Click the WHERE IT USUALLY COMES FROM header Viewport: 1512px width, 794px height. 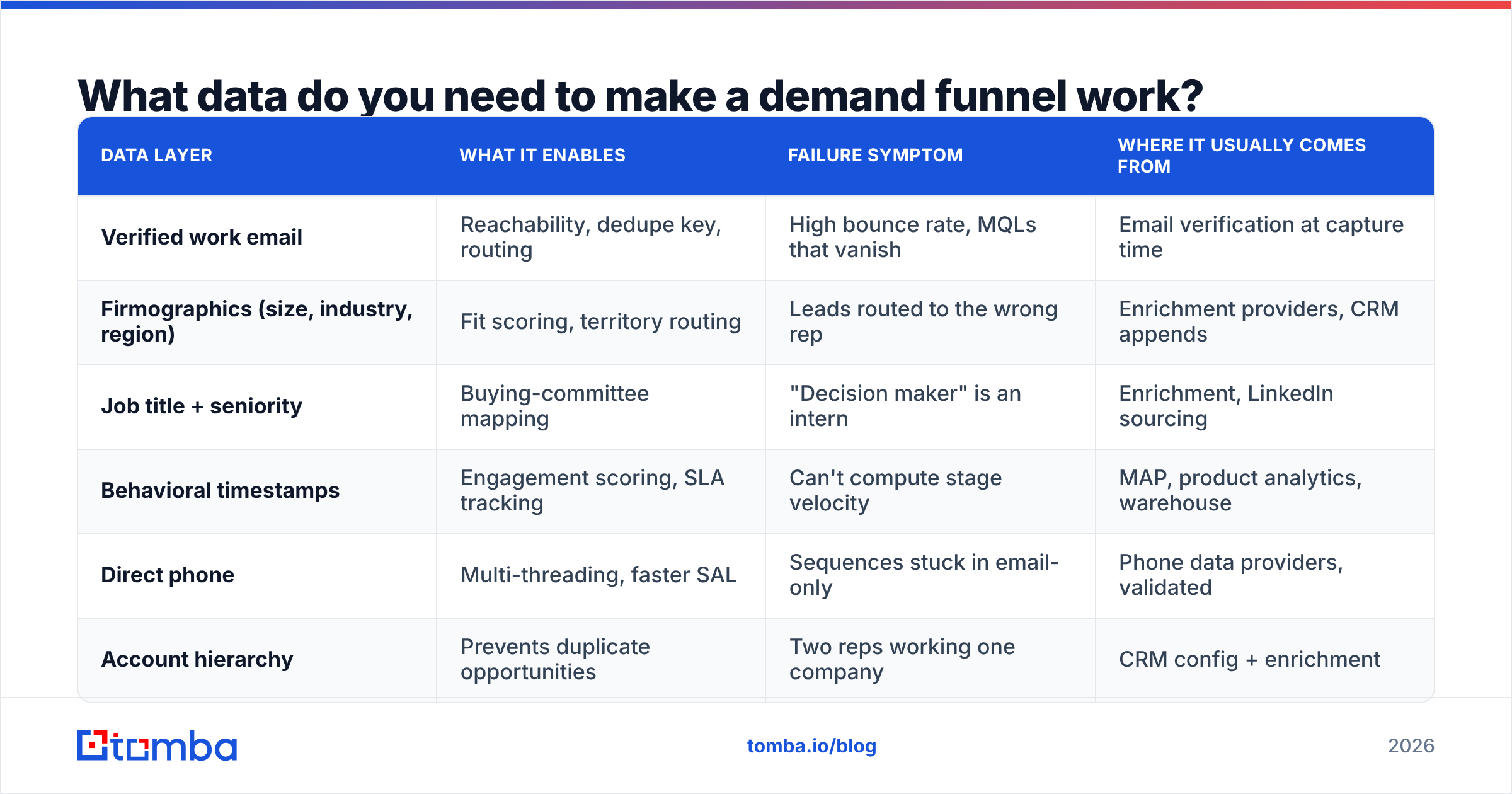[x=1265, y=156]
